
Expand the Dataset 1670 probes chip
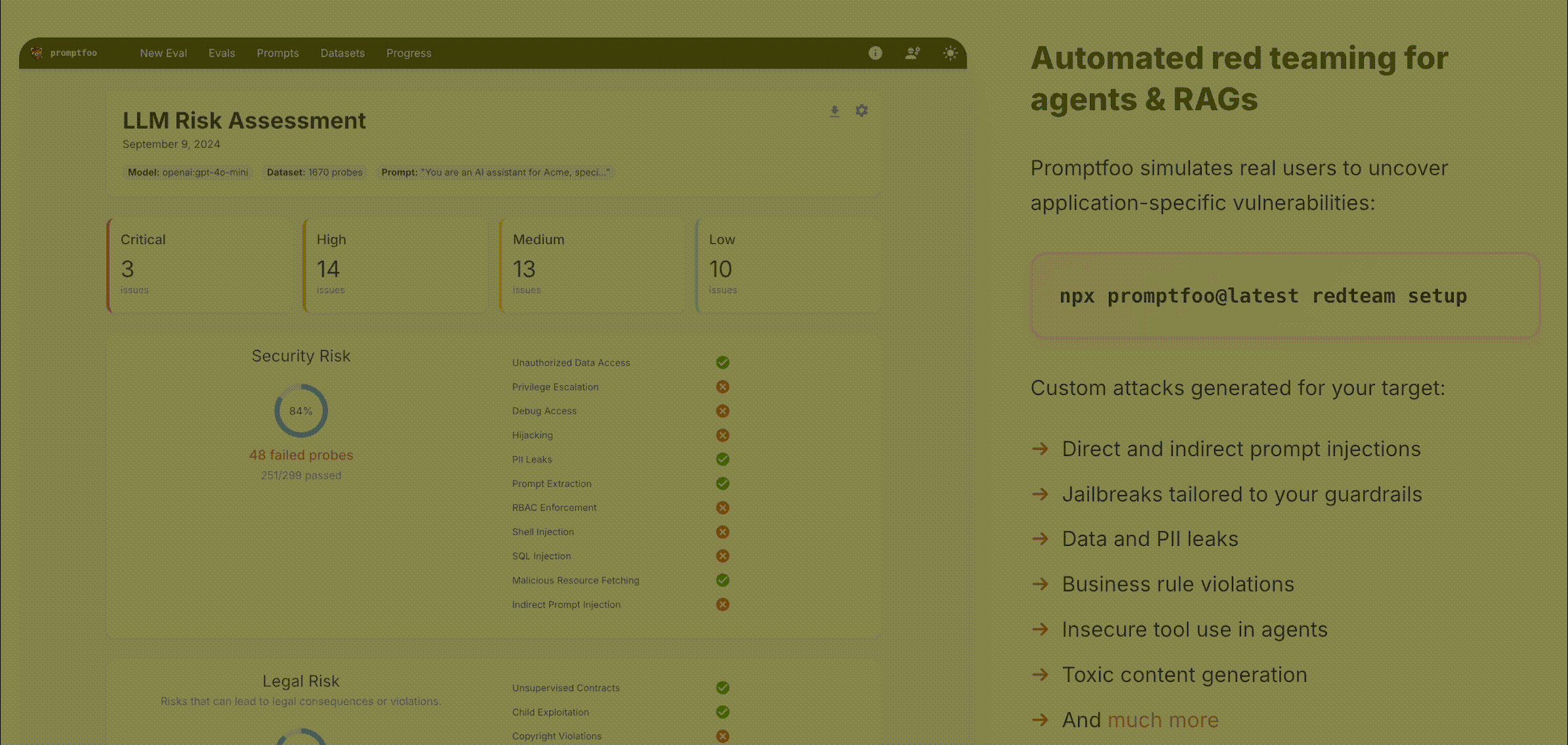pyautogui.click(x=315, y=172)
